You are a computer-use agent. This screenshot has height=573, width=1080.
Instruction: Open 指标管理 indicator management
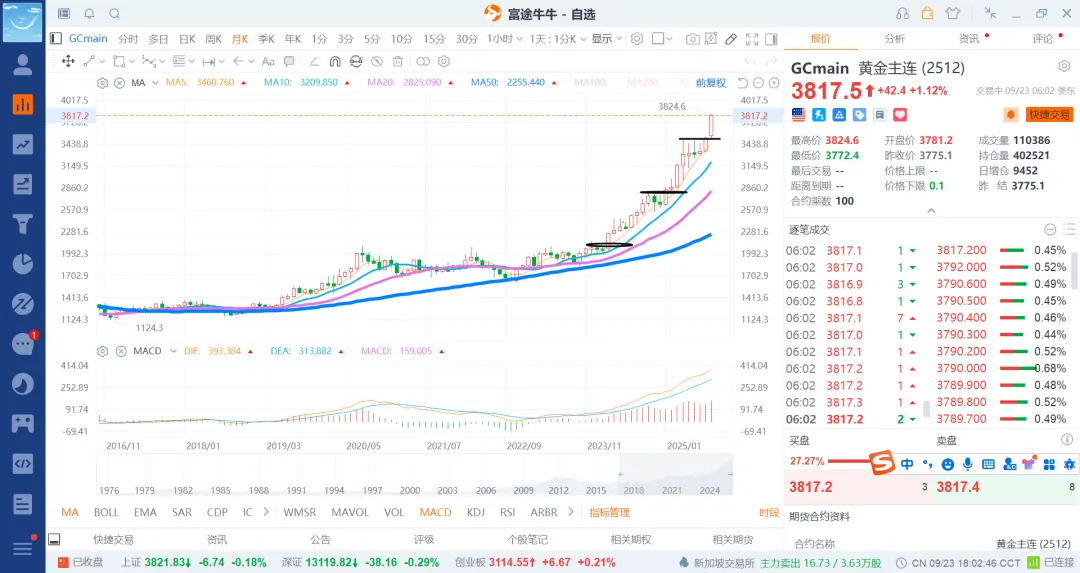point(610,512)
